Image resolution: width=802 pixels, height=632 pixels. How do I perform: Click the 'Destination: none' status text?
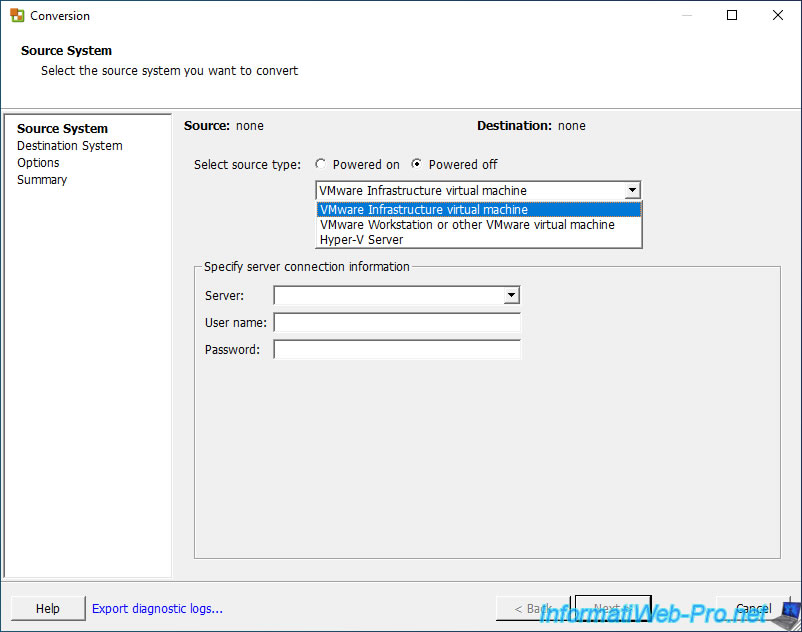point(531,126)
